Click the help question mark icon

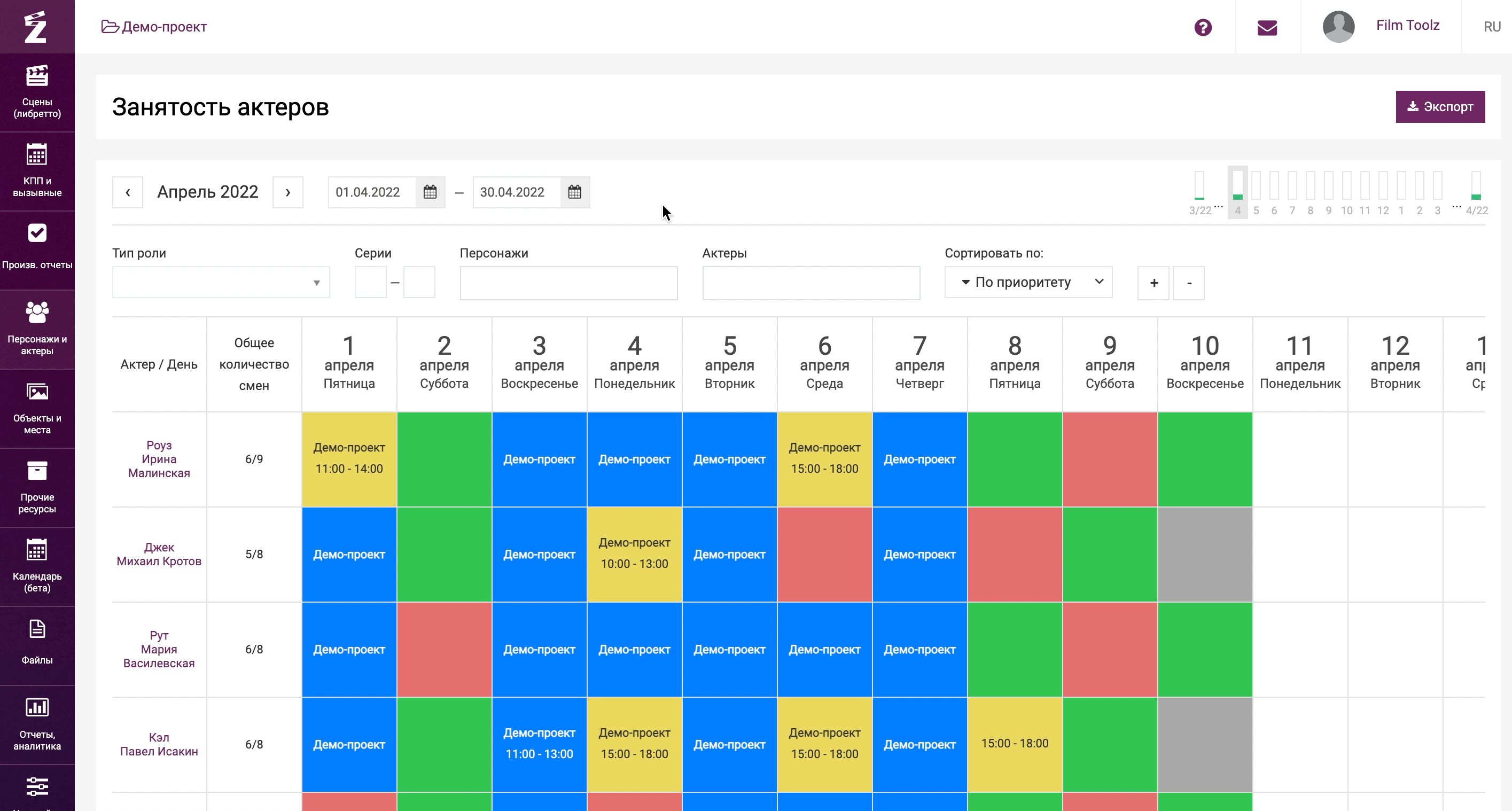tap(1203, 27)
